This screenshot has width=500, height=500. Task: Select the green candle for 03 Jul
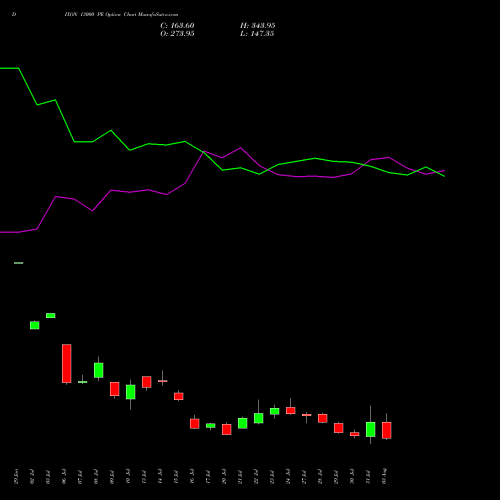click(51, 315)
